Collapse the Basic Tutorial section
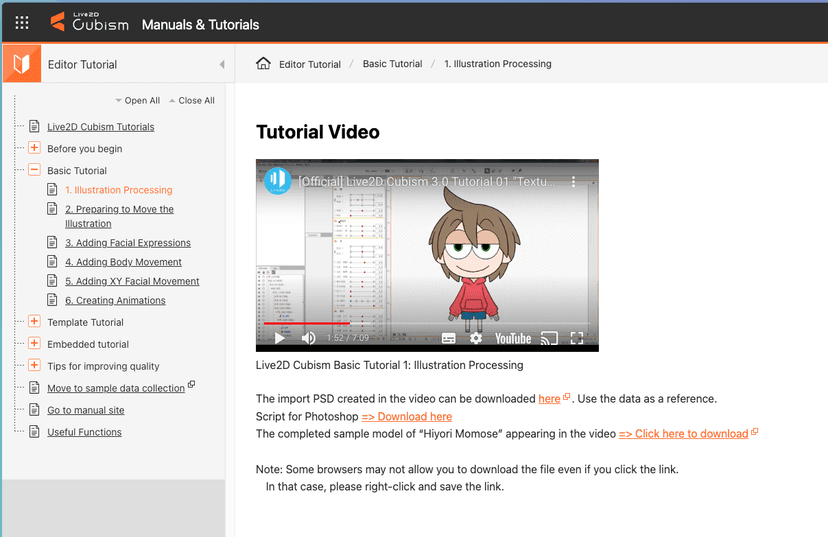The image size is (828, 537). 34,170
